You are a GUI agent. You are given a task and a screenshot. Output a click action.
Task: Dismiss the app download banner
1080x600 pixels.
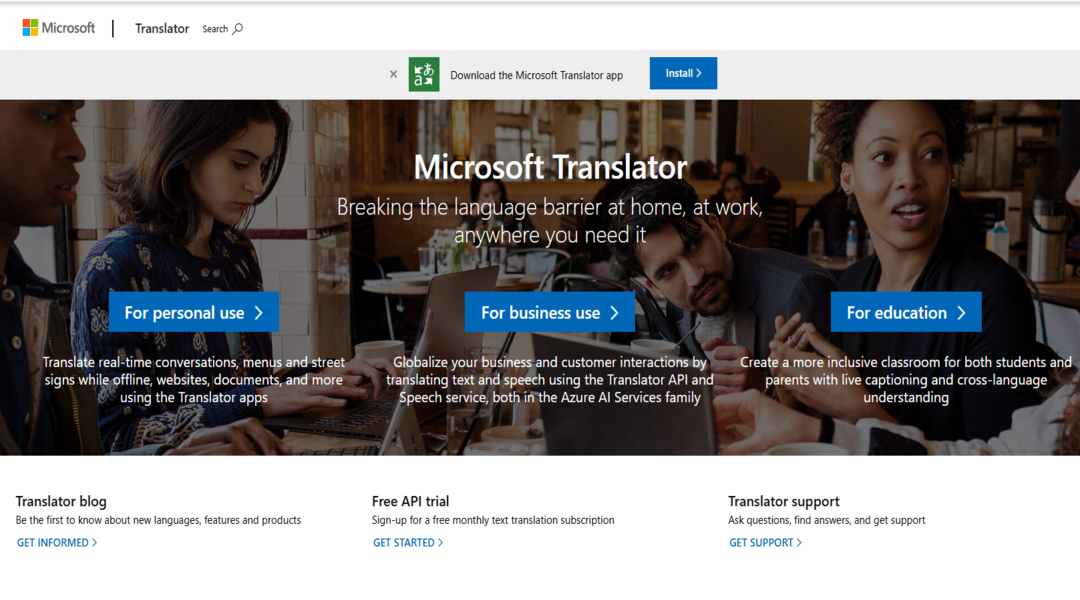pos(393,74)
